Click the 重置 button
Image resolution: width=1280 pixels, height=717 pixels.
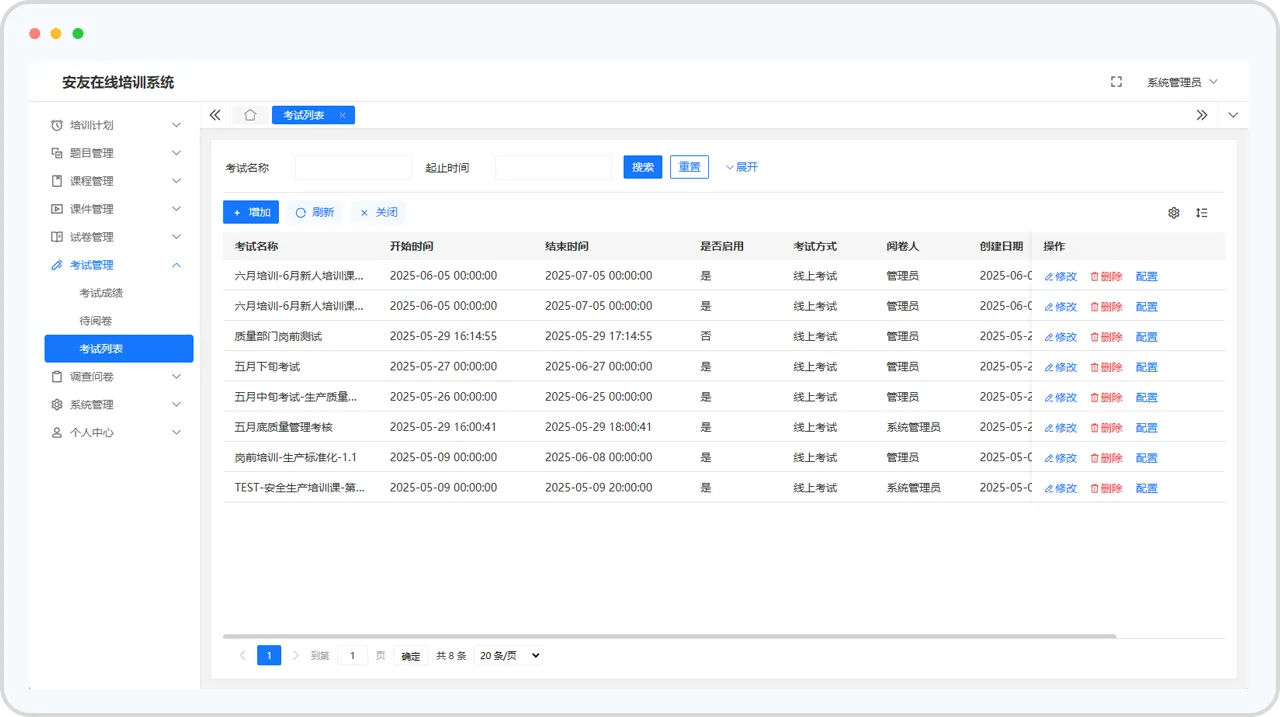click(x=689, y=167)
